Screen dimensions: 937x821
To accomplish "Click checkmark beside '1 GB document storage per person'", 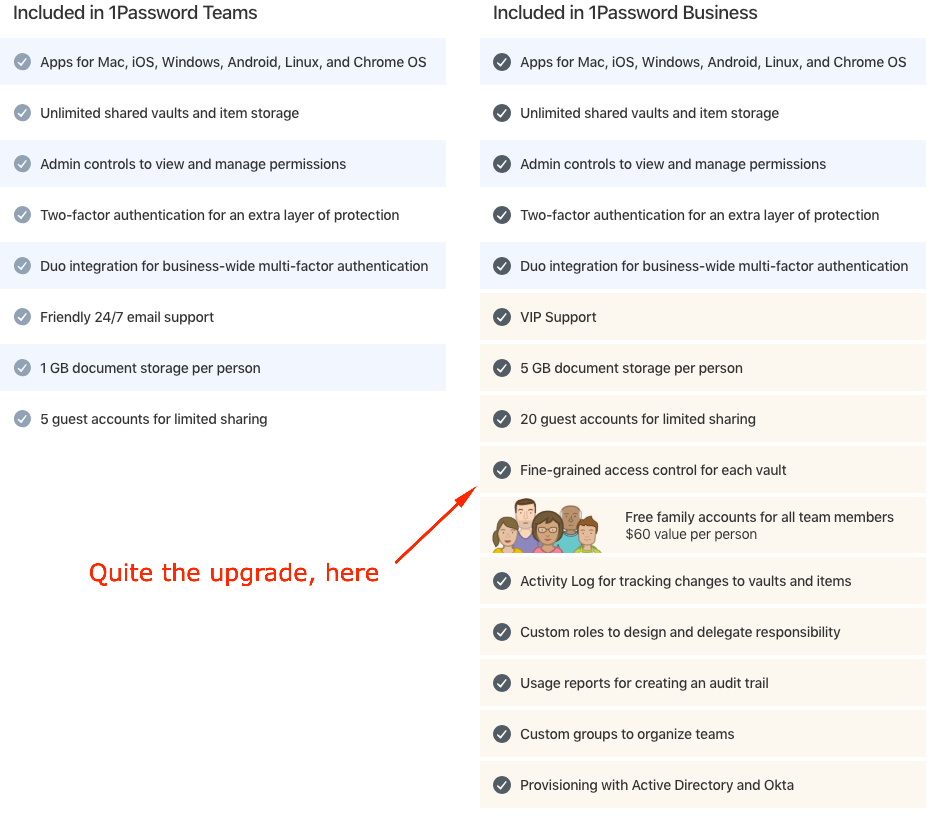I will 23,367.
